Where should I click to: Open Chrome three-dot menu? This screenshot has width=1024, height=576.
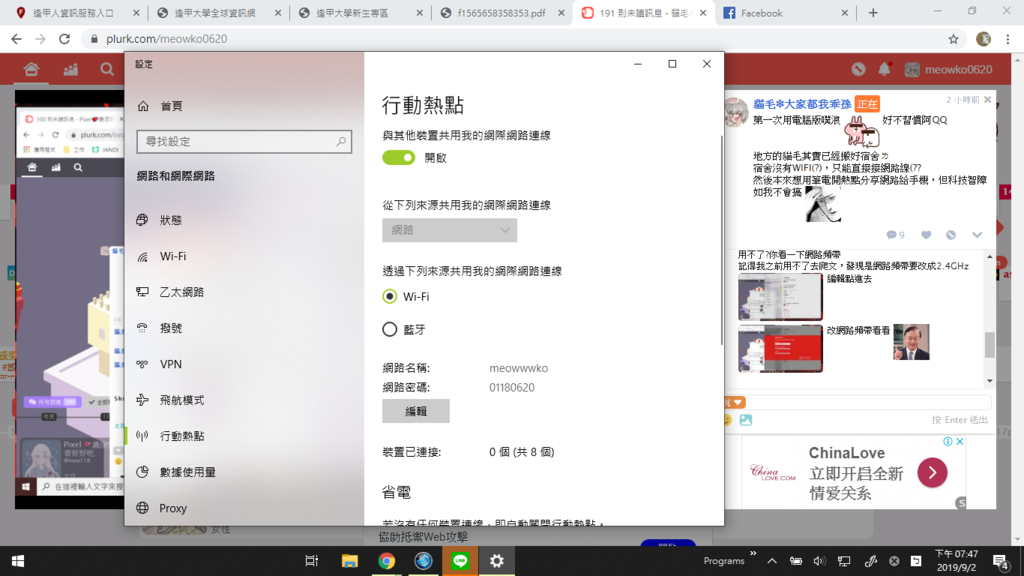(1008, 39)
